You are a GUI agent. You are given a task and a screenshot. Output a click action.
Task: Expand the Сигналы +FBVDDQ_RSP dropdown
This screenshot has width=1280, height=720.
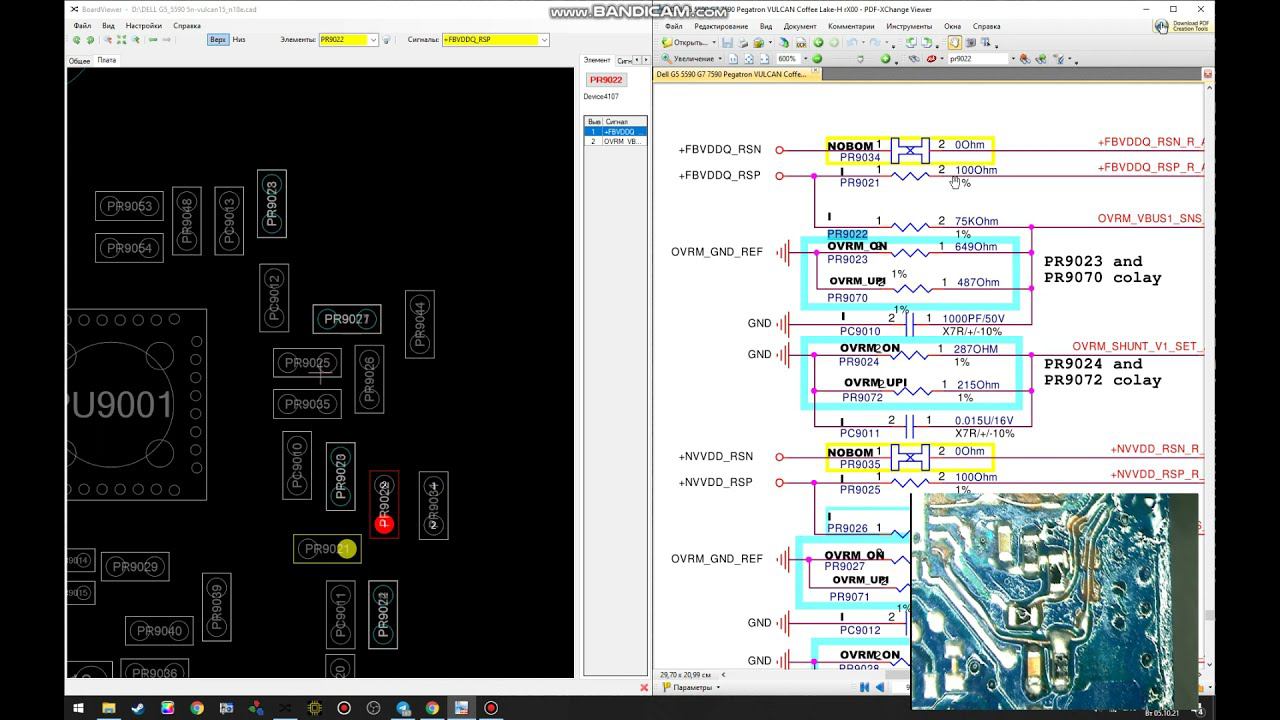coord(544,40)
